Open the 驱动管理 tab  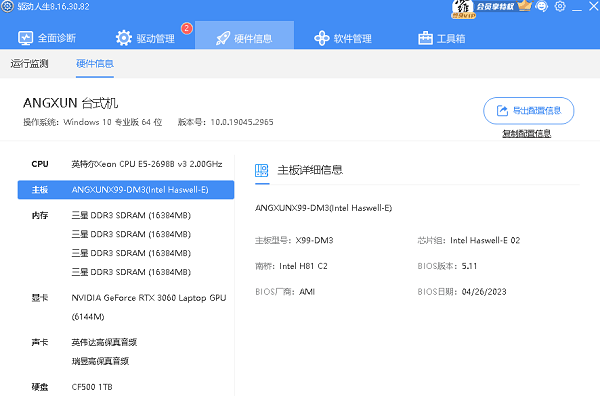tap(145, 38)
